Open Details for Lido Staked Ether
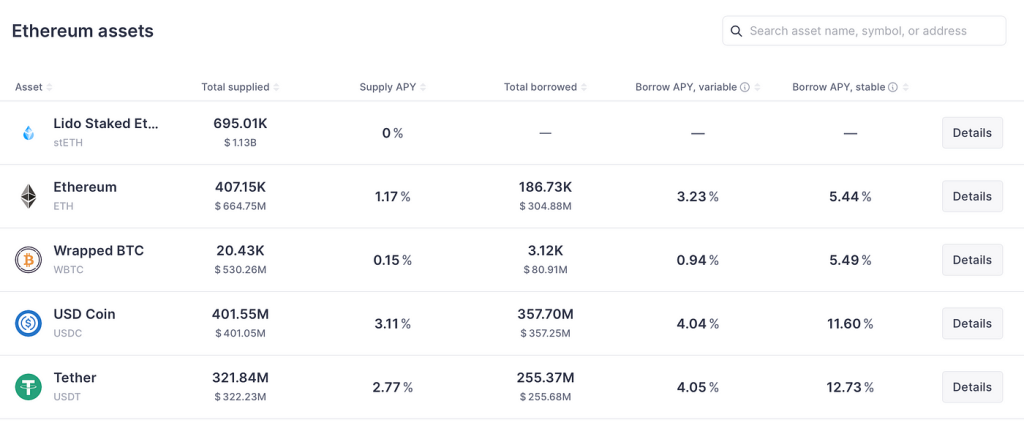Image resolution: width=1024 pixels, height=431 pixels. click(x=972, y=133)
